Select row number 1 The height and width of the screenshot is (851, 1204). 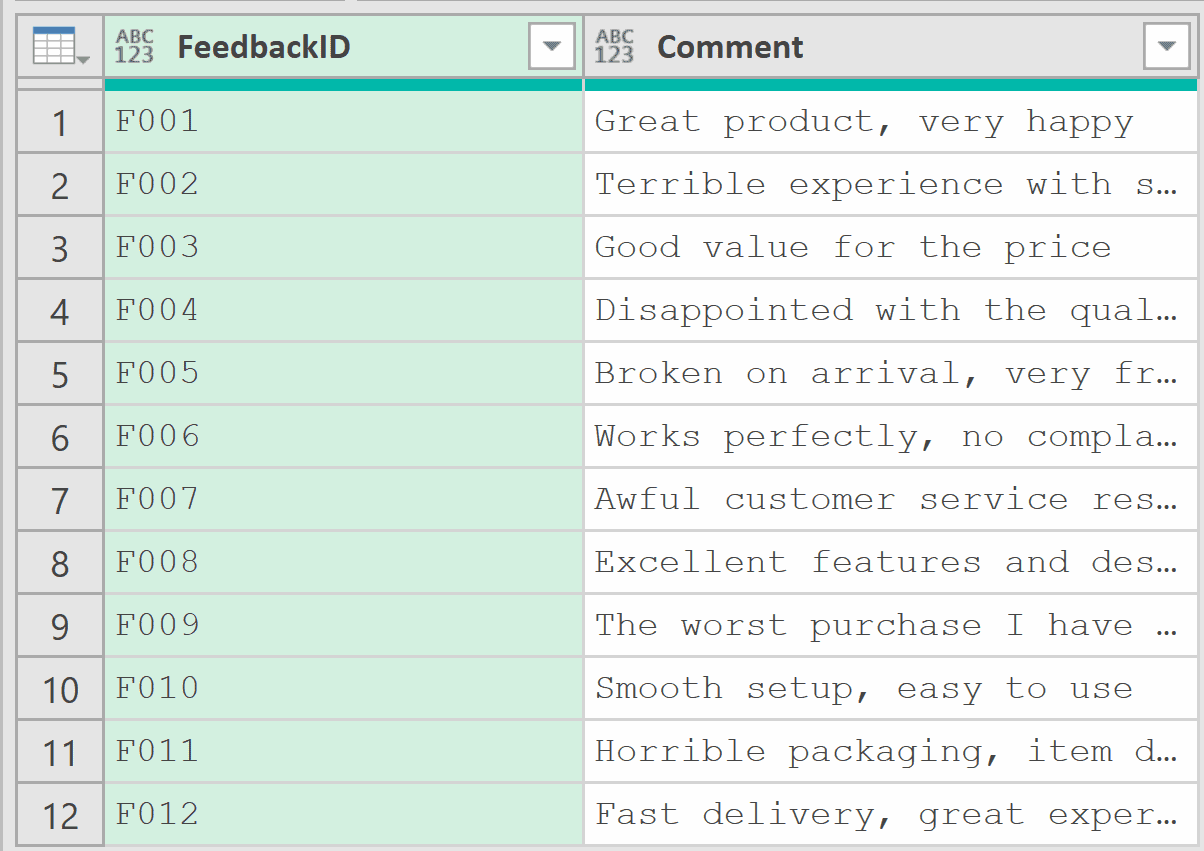click(x=60, y=123)
